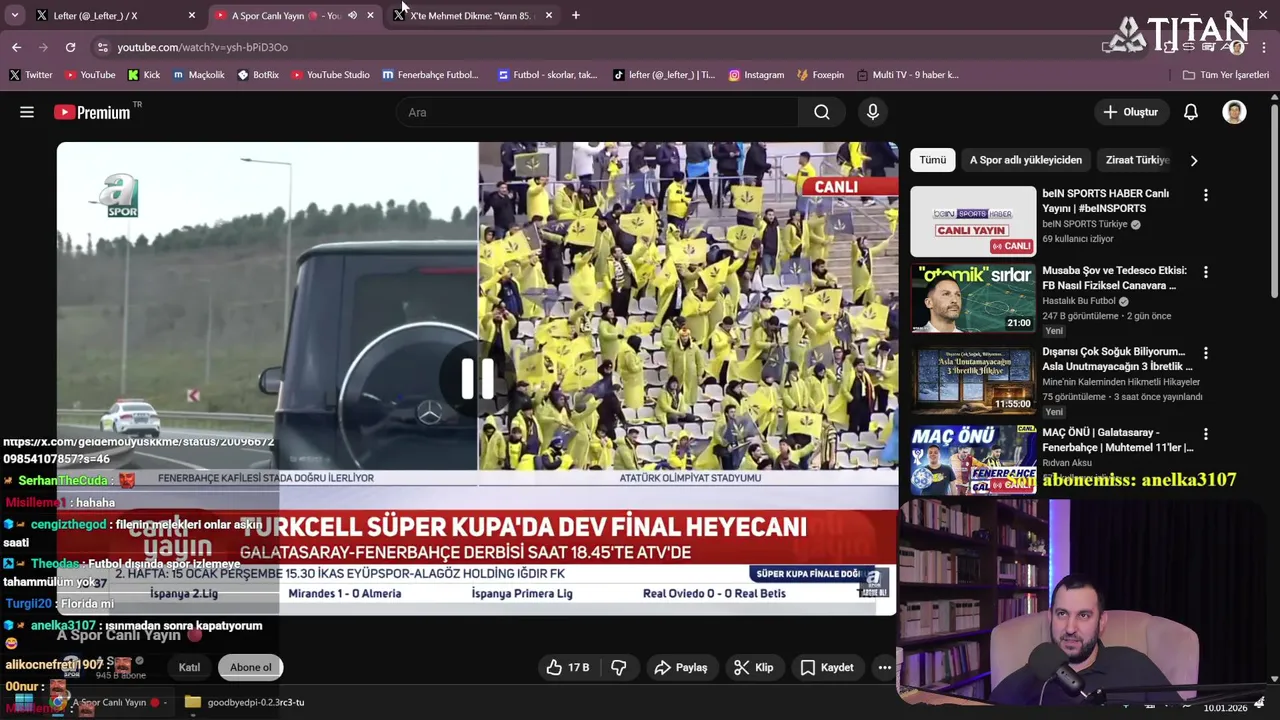Open the YouTube account avatar menu

coord(1234,112)
